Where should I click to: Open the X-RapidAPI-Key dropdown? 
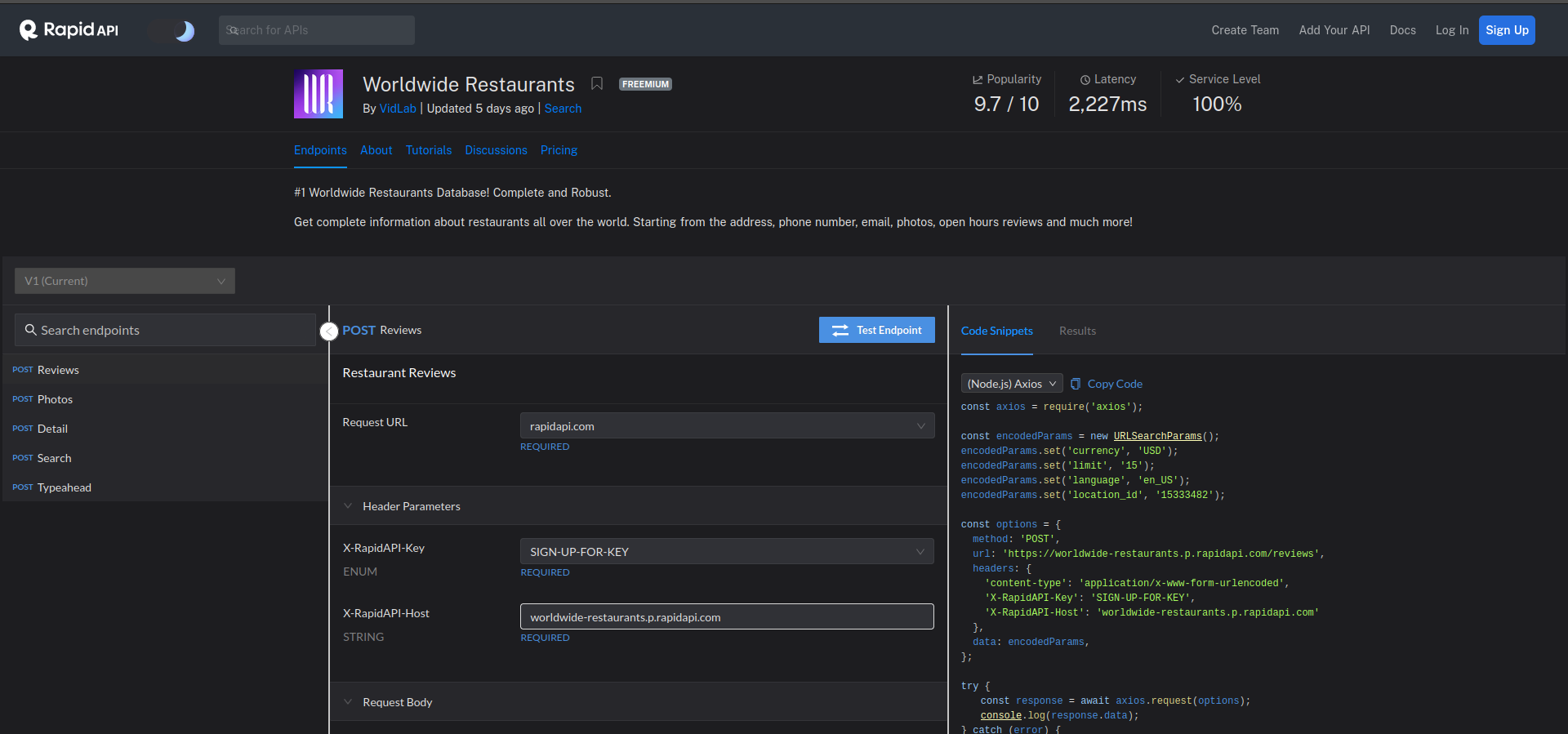(x=727, y=552)
